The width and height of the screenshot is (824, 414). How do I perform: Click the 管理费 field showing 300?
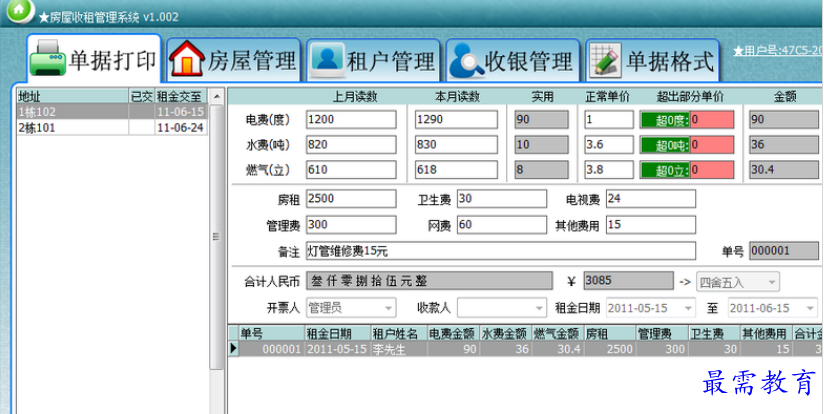351,225
